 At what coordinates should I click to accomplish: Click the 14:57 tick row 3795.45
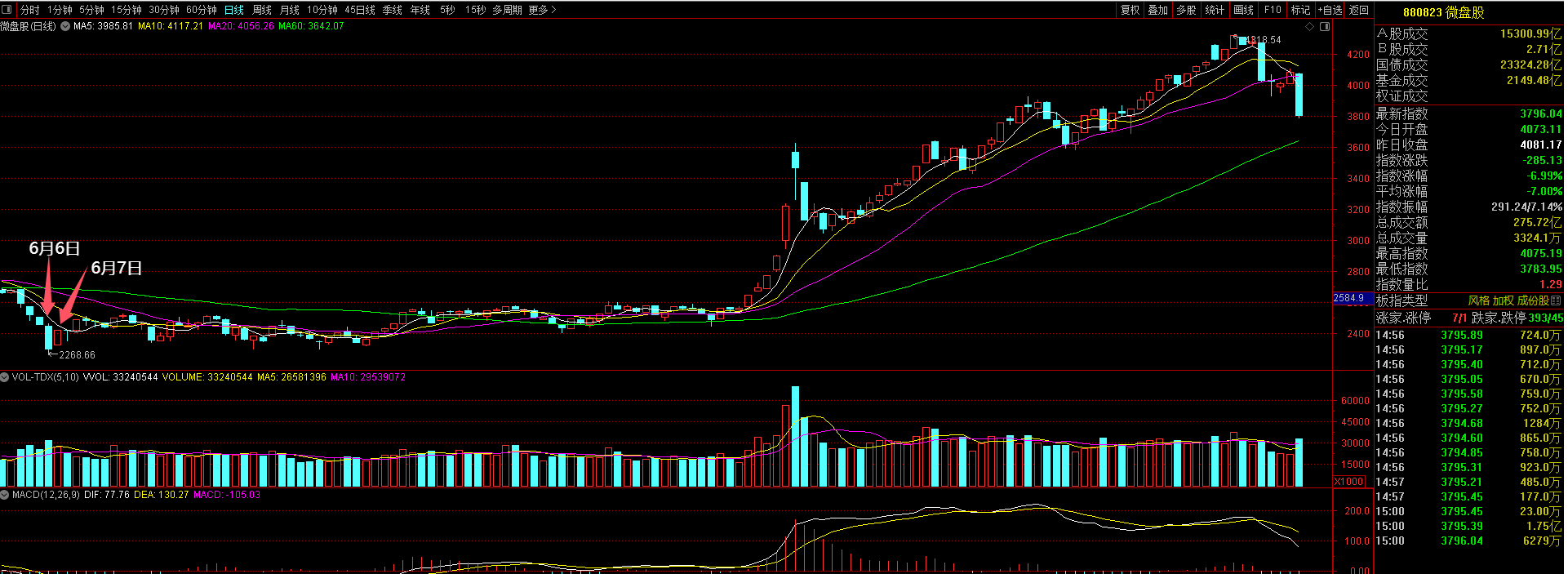click(1469, 496)
